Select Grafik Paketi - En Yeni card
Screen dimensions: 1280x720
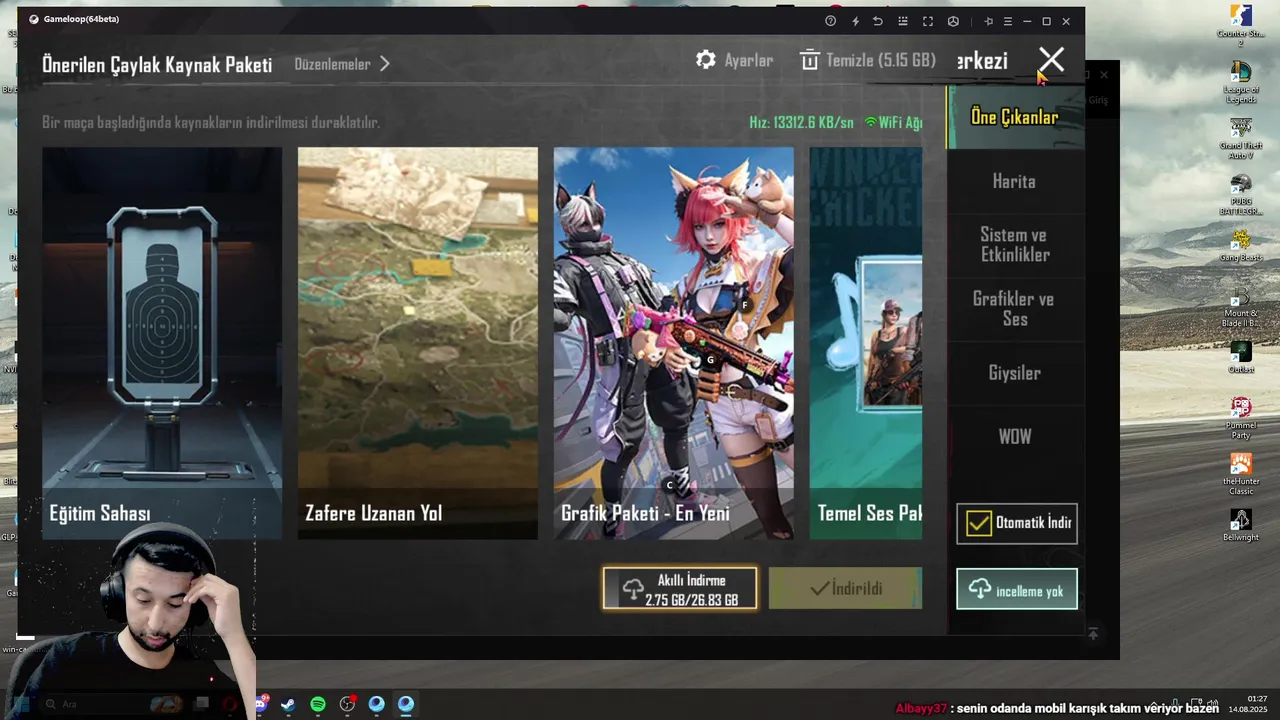point(674,343)
